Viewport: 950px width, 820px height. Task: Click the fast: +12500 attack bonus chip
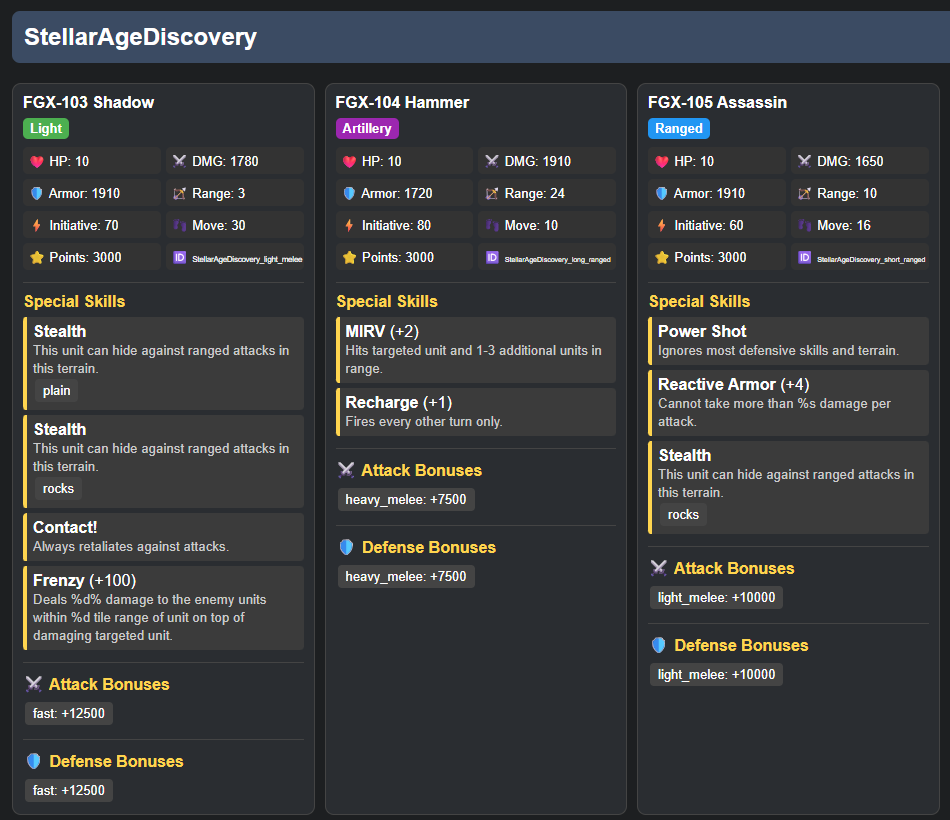click(68, 713)
